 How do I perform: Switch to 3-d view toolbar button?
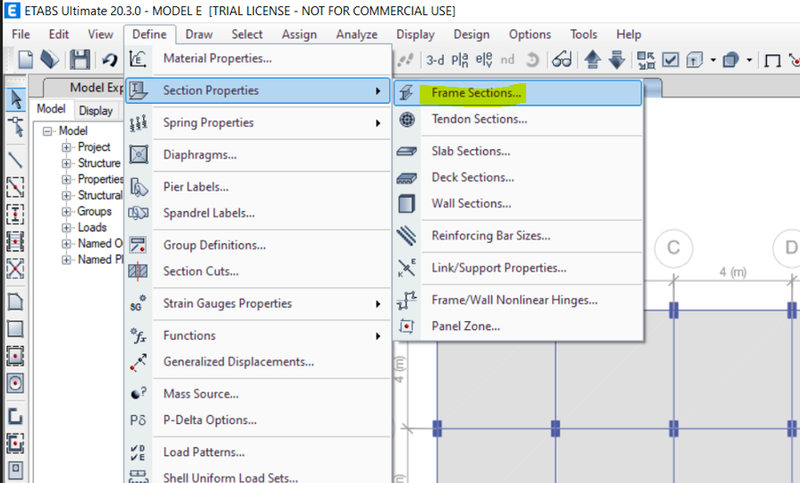click(435, 60)
